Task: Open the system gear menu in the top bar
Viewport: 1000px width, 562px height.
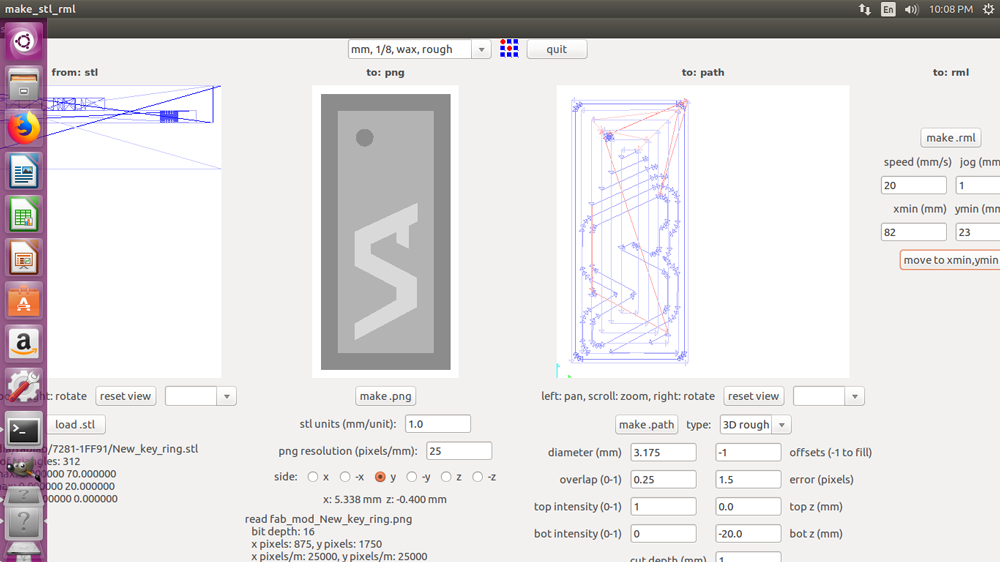Action: (988, 9)
